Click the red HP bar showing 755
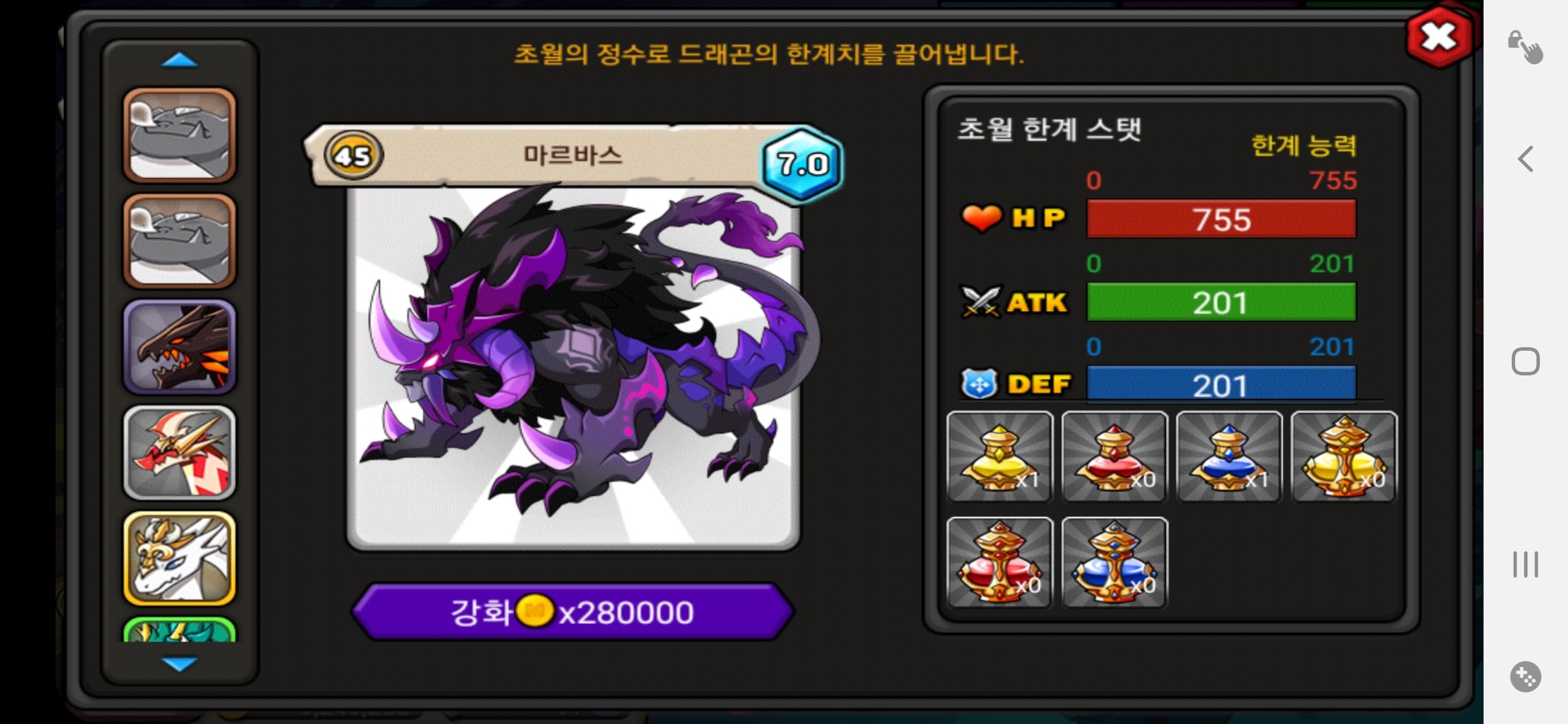The width and height of the screenshot is (1568, 724). click(x=1221, y=219)
